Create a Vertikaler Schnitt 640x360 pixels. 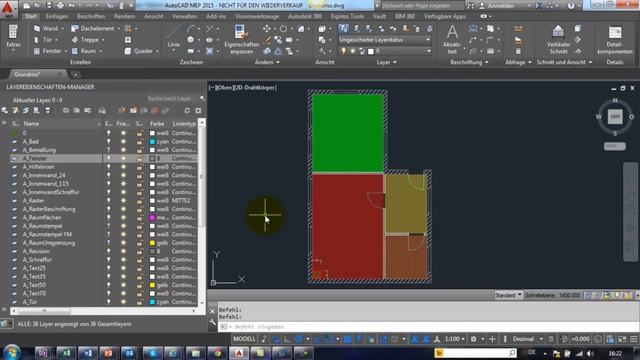click(558, 39)
